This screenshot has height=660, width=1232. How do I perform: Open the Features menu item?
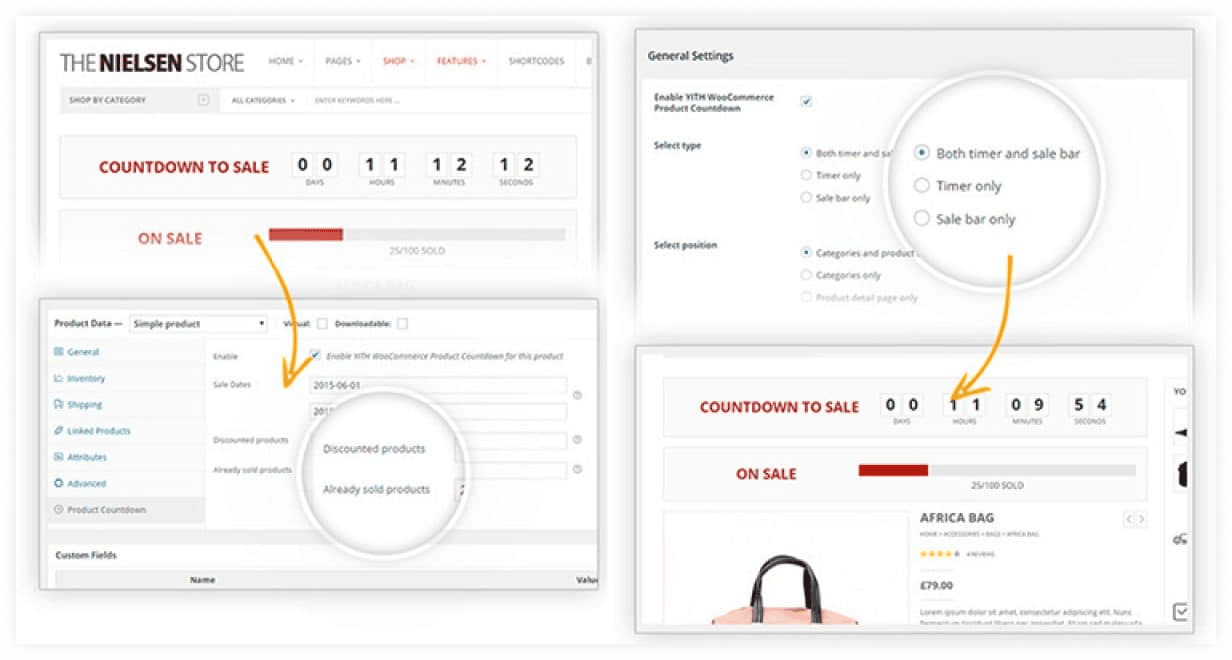459,61
